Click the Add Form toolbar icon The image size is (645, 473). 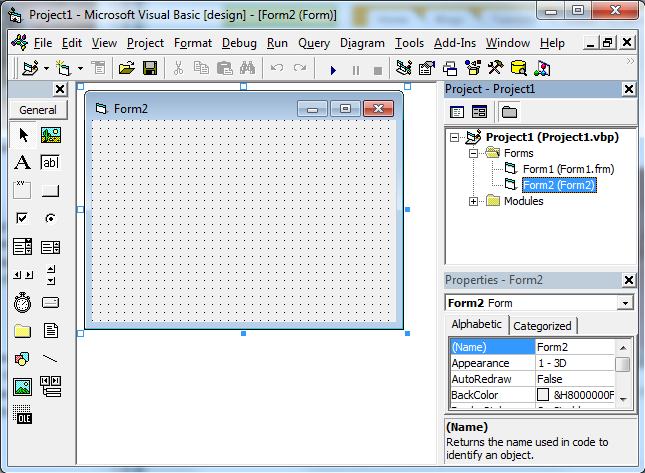tap(64, 68)
